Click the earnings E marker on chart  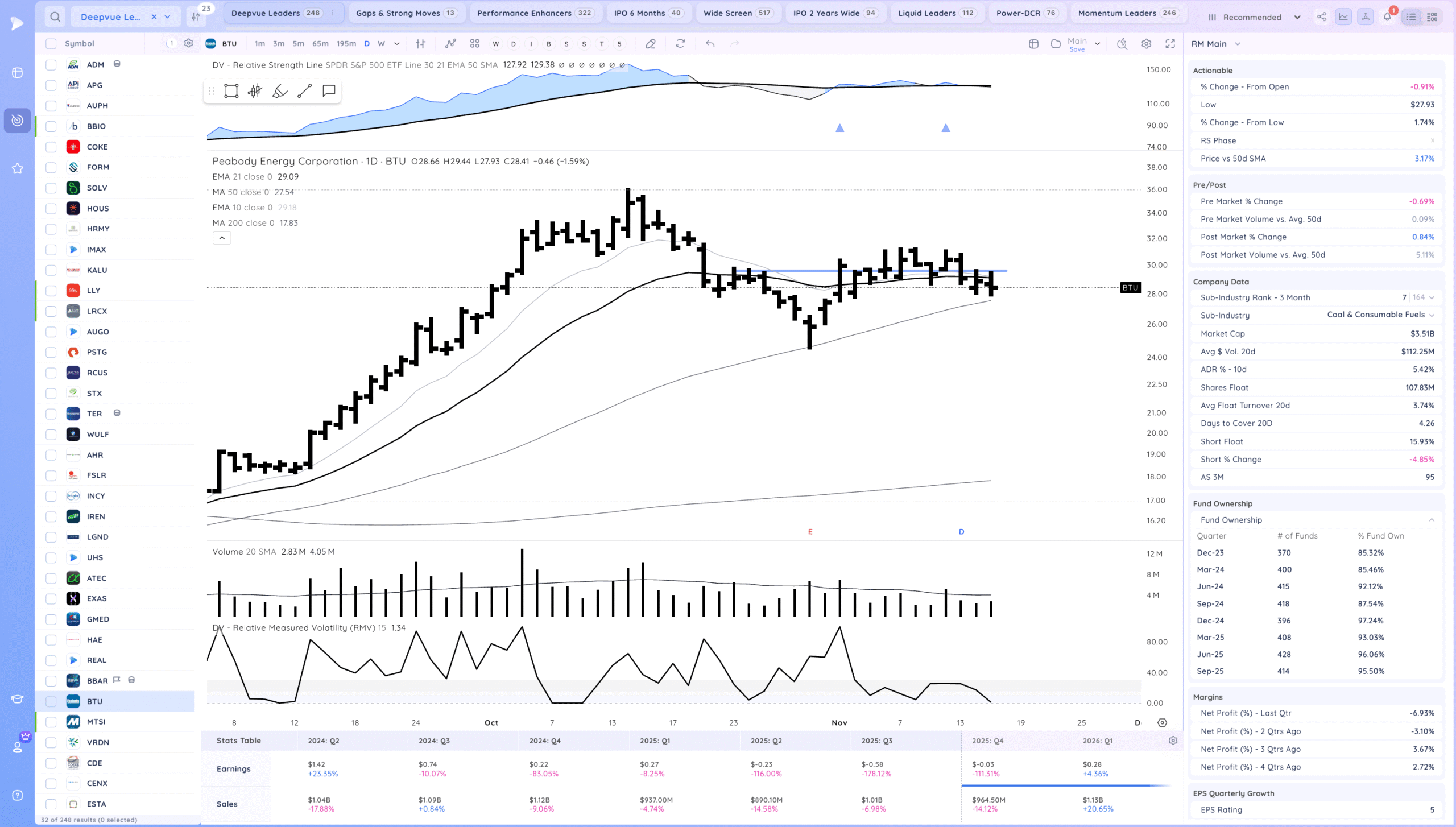click(x=810, y=532)
